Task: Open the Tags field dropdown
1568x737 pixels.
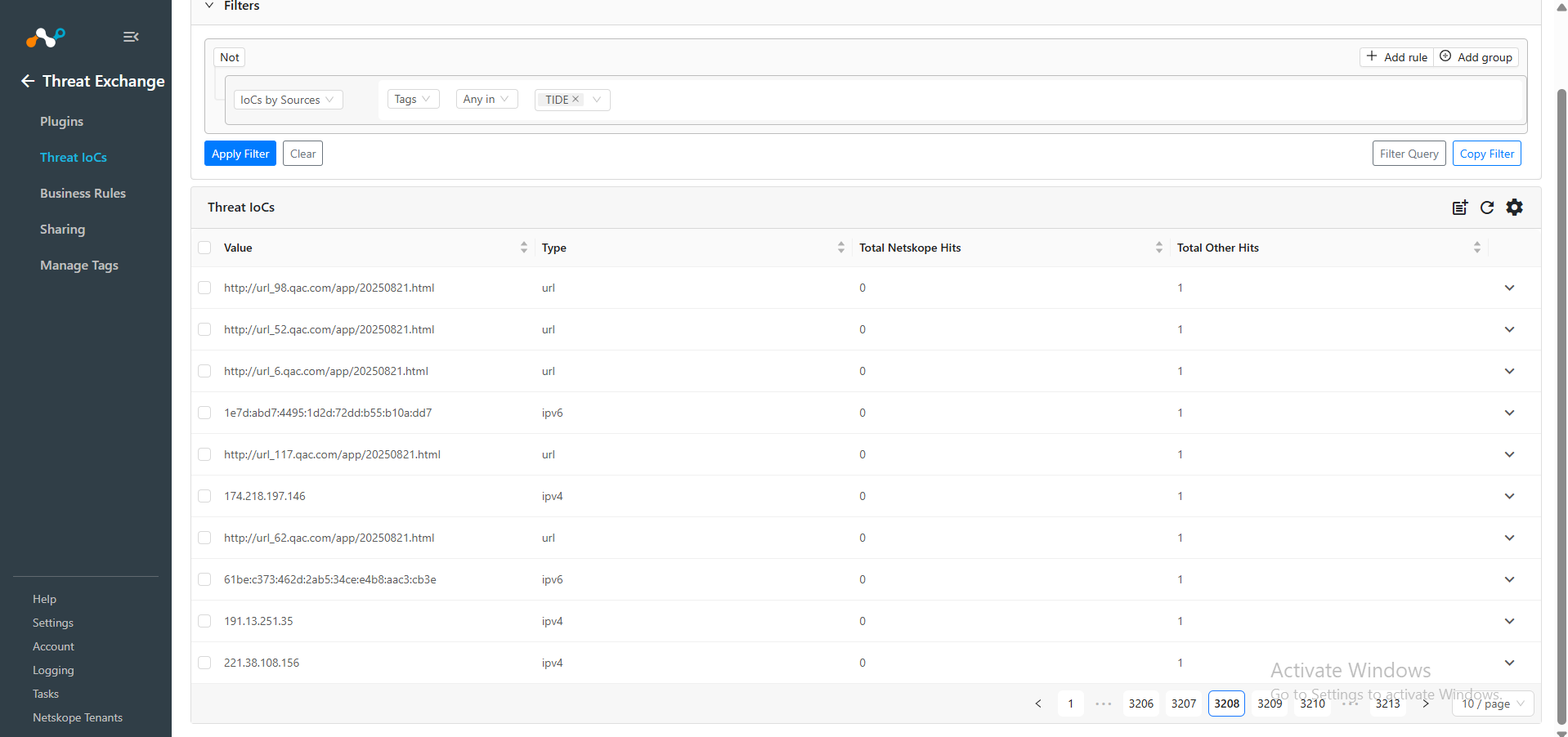Action: 414,99
